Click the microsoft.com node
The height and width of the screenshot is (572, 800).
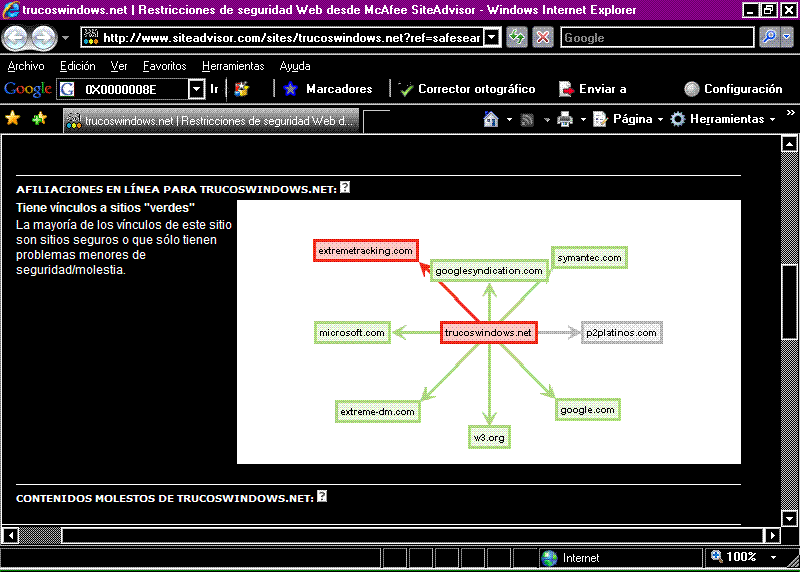click(352, 333)
